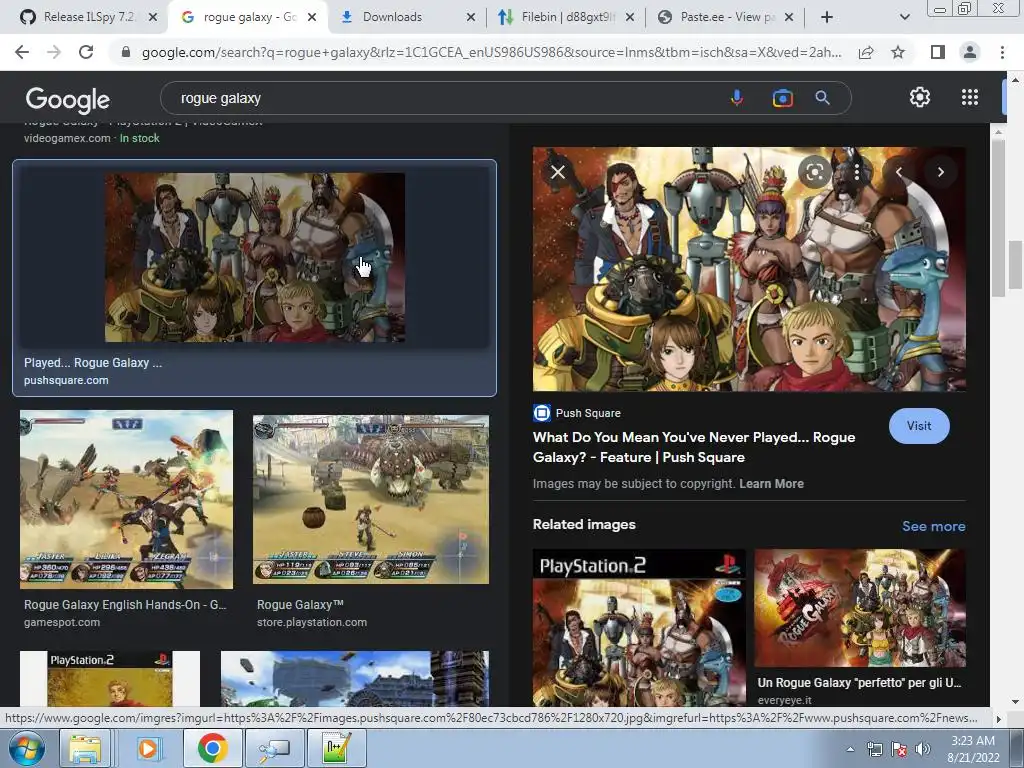The height and width of the screenshot is (768, 1024).
Task: Open the large preview image
Action: (x=749, y=269)
